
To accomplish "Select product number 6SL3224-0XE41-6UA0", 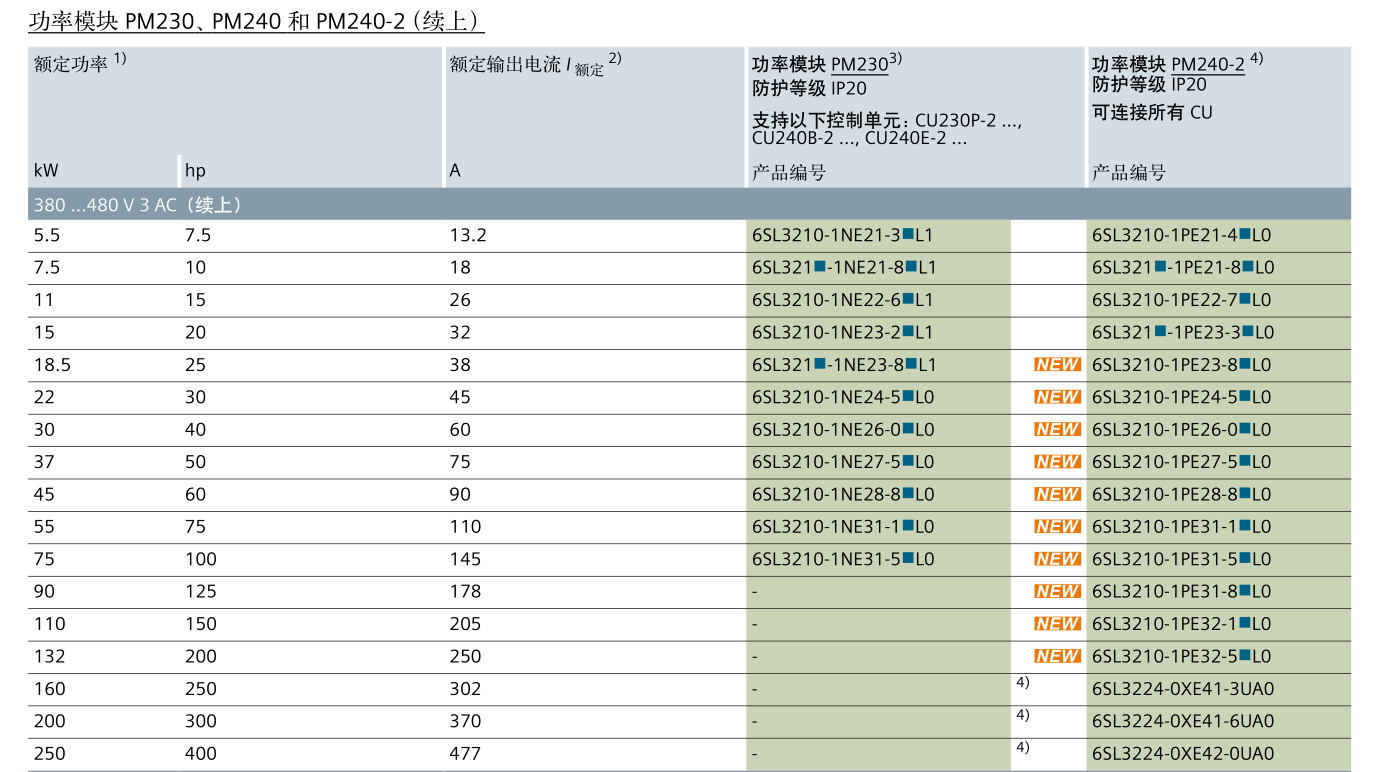I will pos(1183,721).
